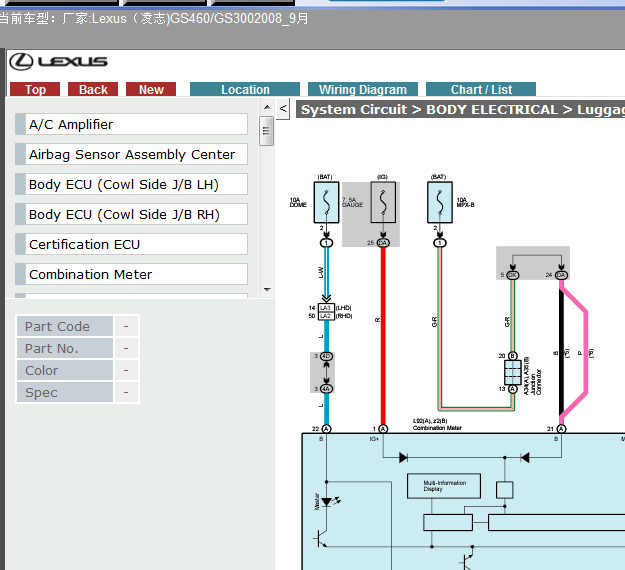Click the red Back button
625x570 pixels.
93,89
